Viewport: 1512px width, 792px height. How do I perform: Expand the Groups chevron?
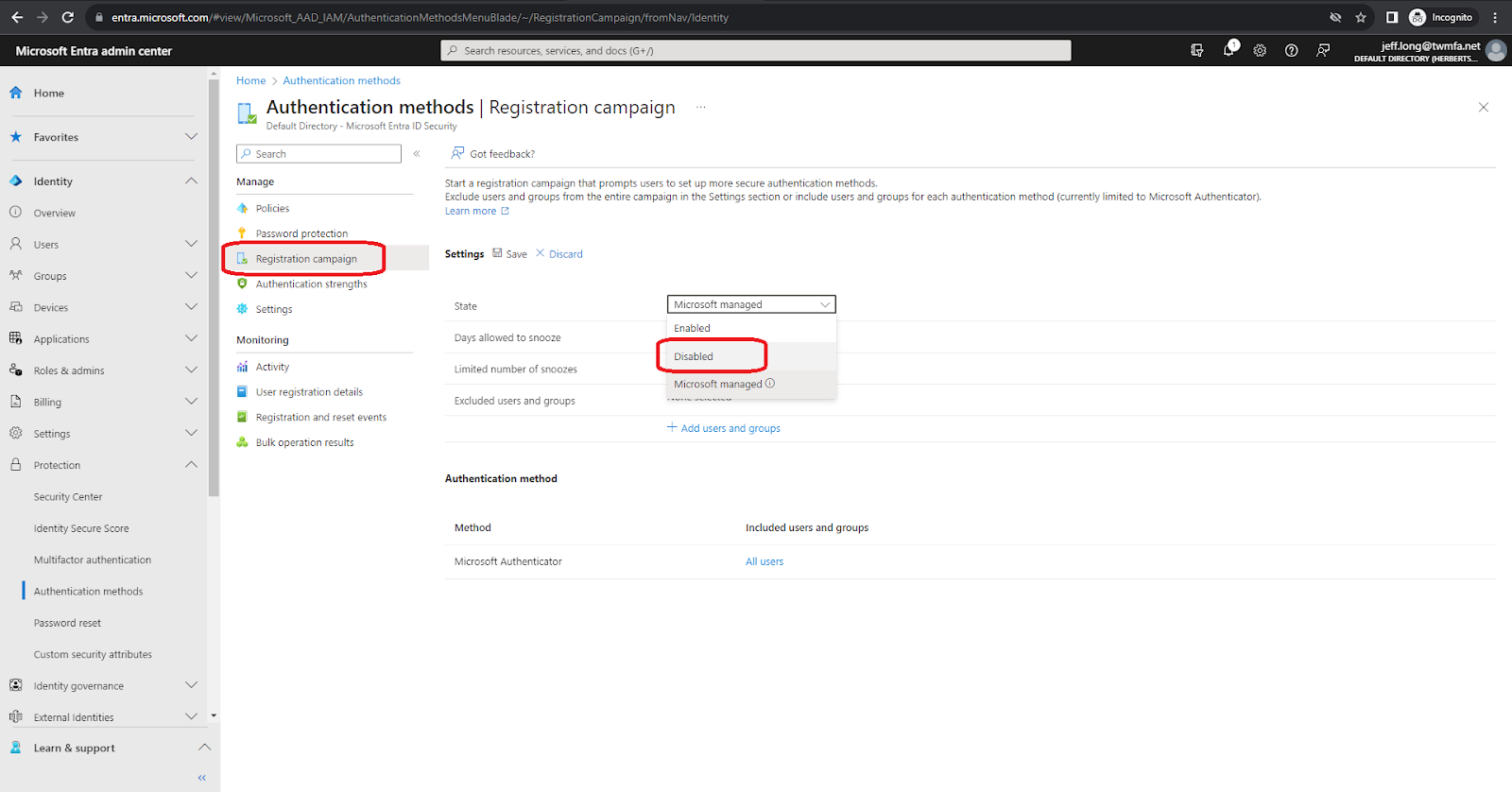(191, 276)
